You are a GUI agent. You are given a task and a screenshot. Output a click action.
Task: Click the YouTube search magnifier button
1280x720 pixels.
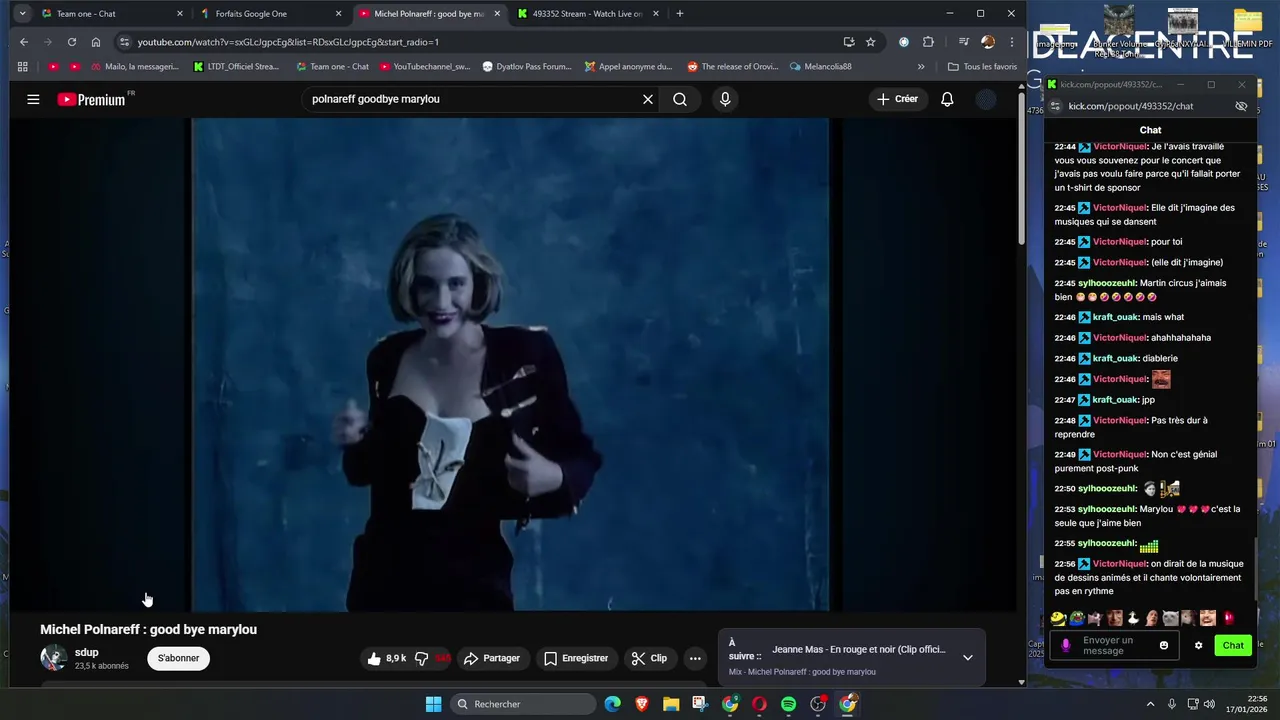click(x=680, y=99)
